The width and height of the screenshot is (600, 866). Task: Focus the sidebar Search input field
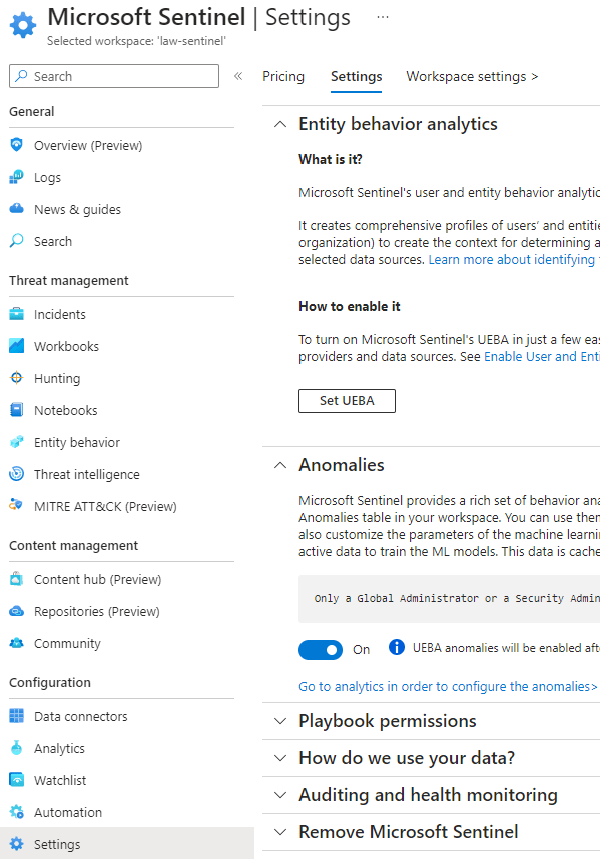coord(120,76)
